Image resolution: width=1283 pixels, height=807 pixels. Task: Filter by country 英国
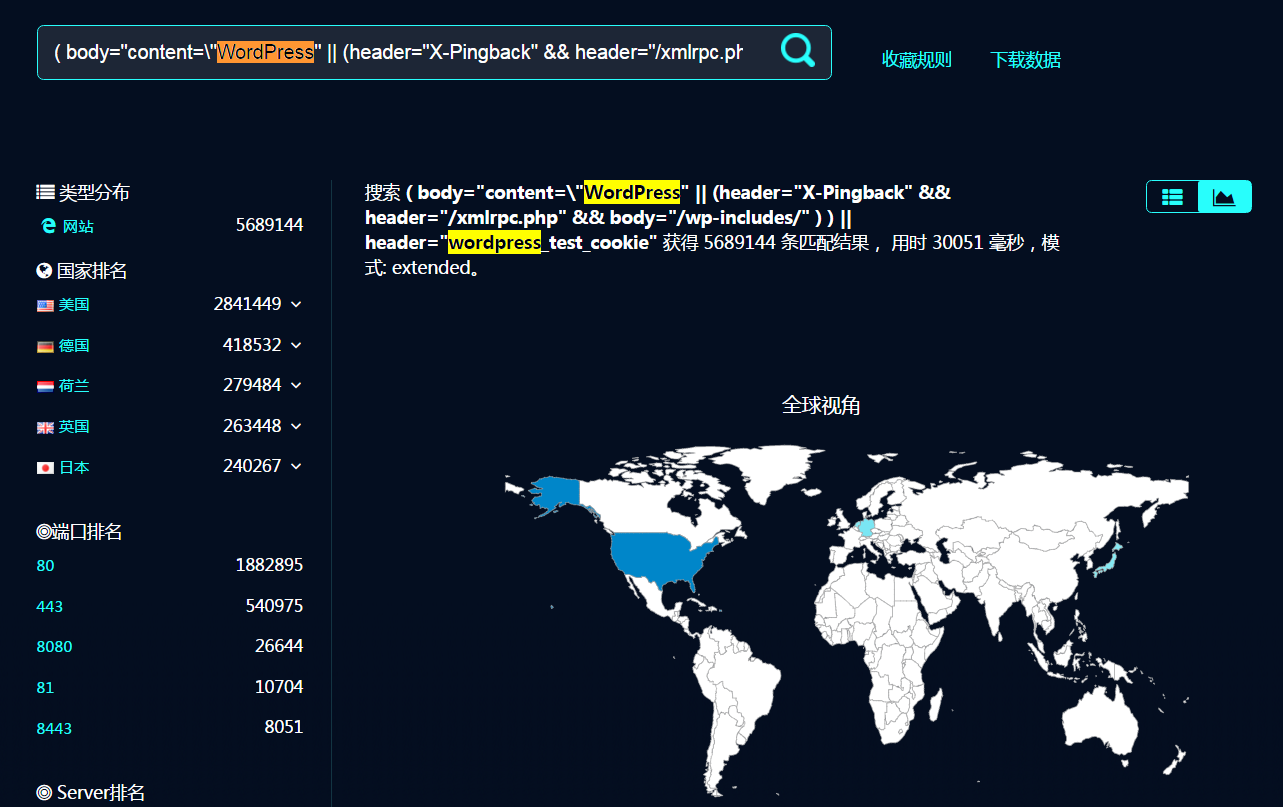coord(74,426)
